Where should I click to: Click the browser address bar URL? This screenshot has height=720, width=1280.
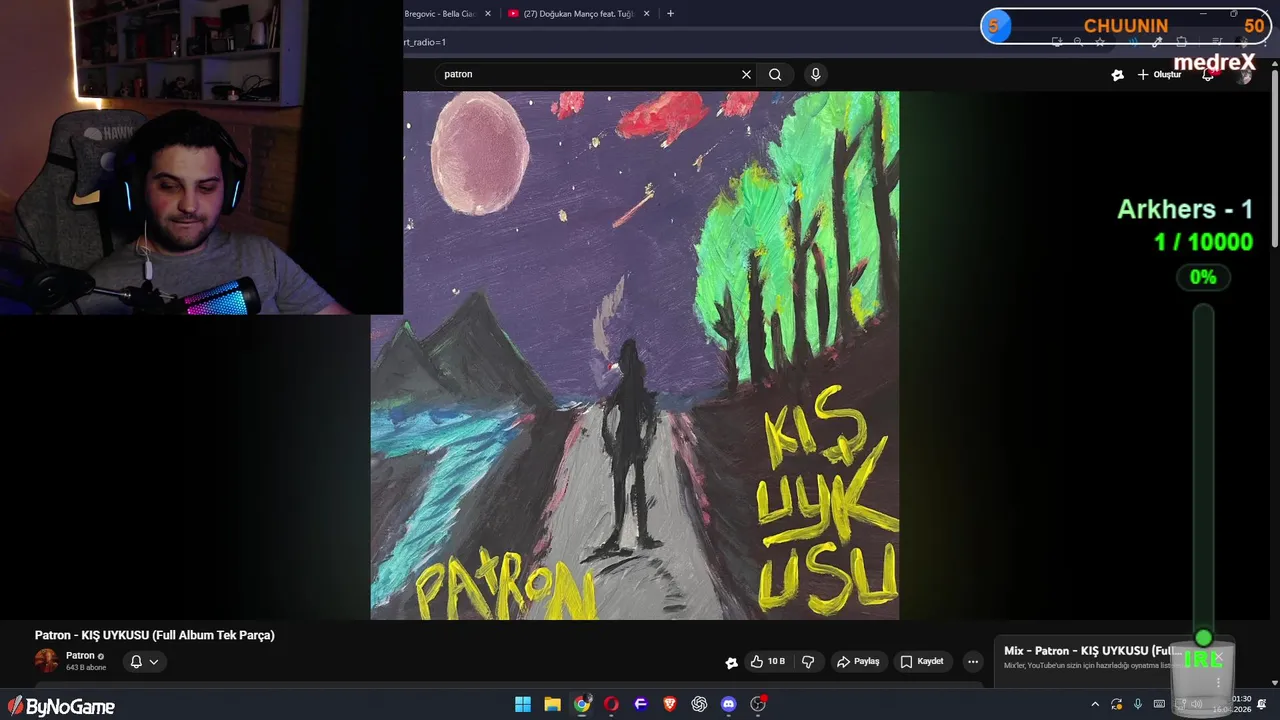[x=425, y=42]
